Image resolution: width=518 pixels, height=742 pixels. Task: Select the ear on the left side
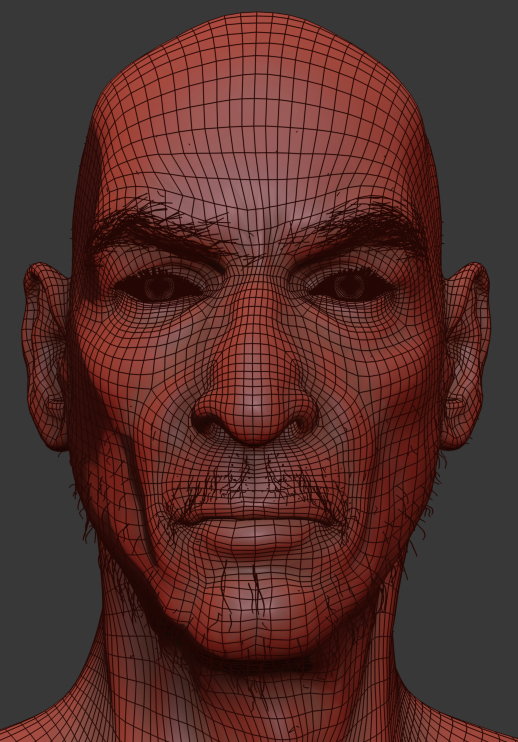pyautogui.click(x=45, y=355)
